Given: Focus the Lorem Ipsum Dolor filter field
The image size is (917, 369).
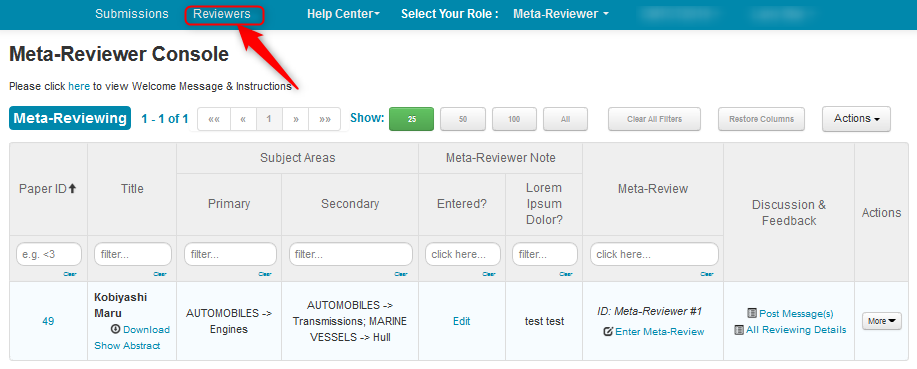Looking at the screenshot, I should click(544, 254).
